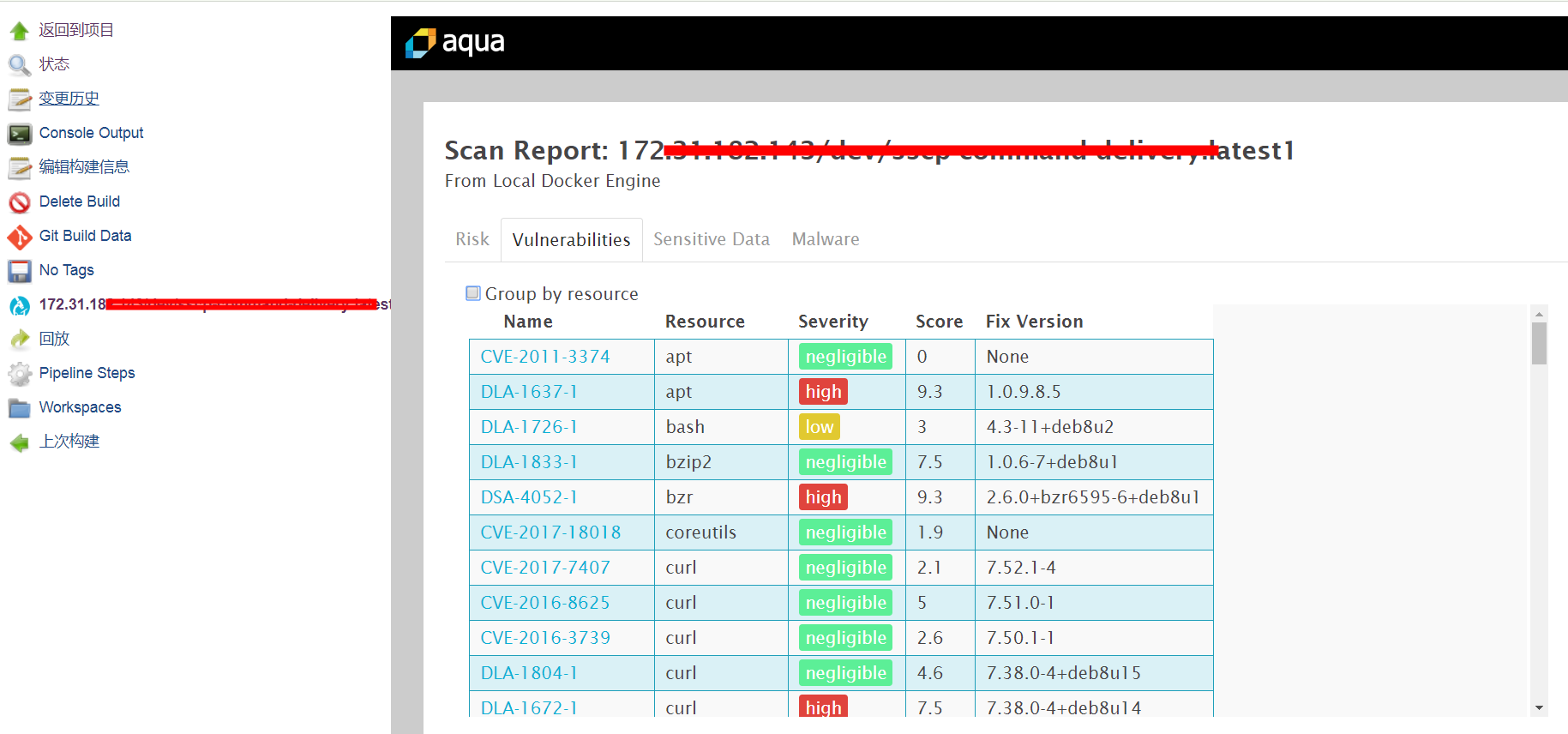Open vulnerability CVE-2016-3739
The height and width of the screenshot is (734, 1568).
(545, 638)
